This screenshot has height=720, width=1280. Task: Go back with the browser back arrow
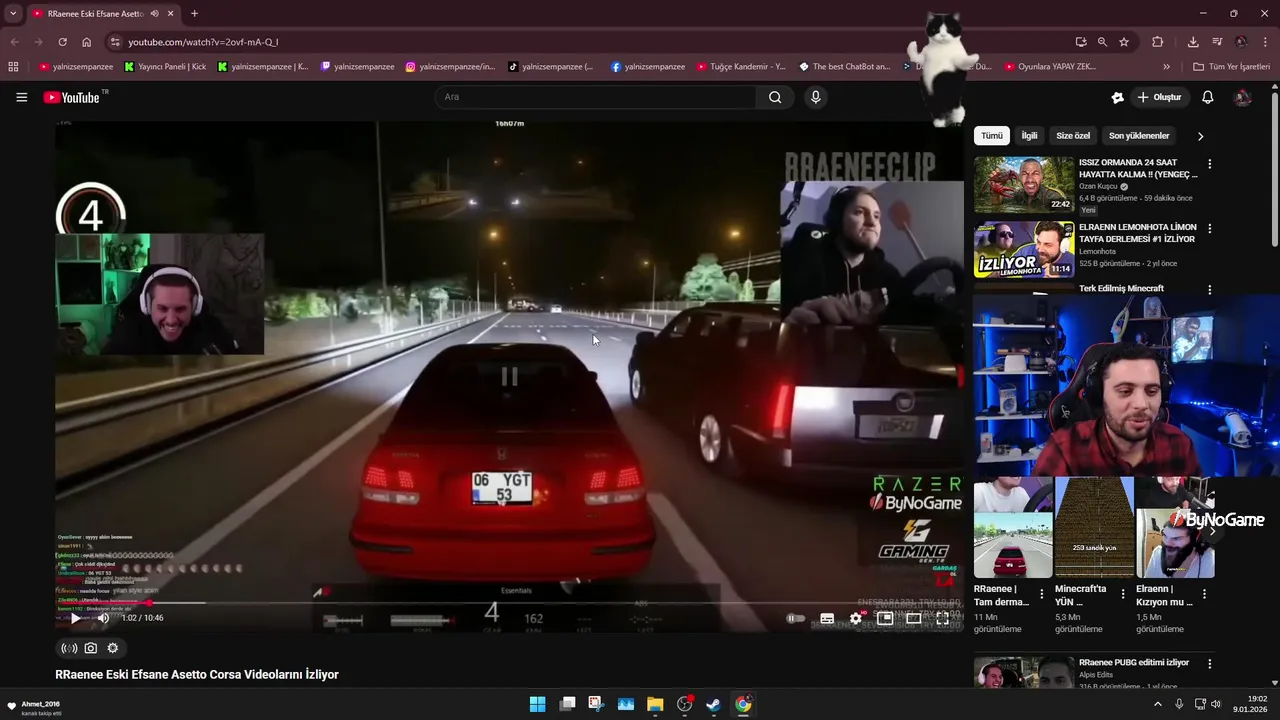(x=14, y=42)
